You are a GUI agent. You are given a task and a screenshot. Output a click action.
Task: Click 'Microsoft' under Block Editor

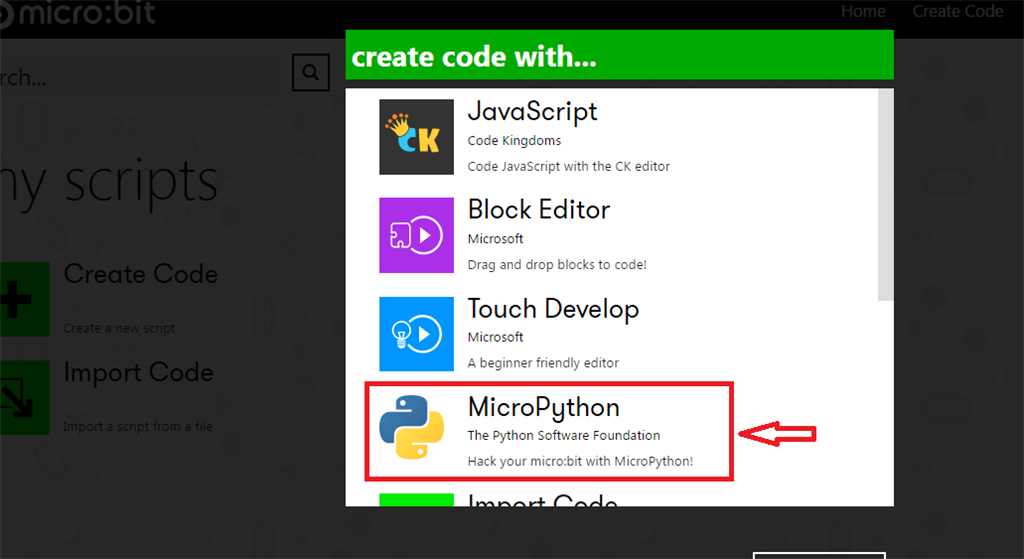coord(495,239)
